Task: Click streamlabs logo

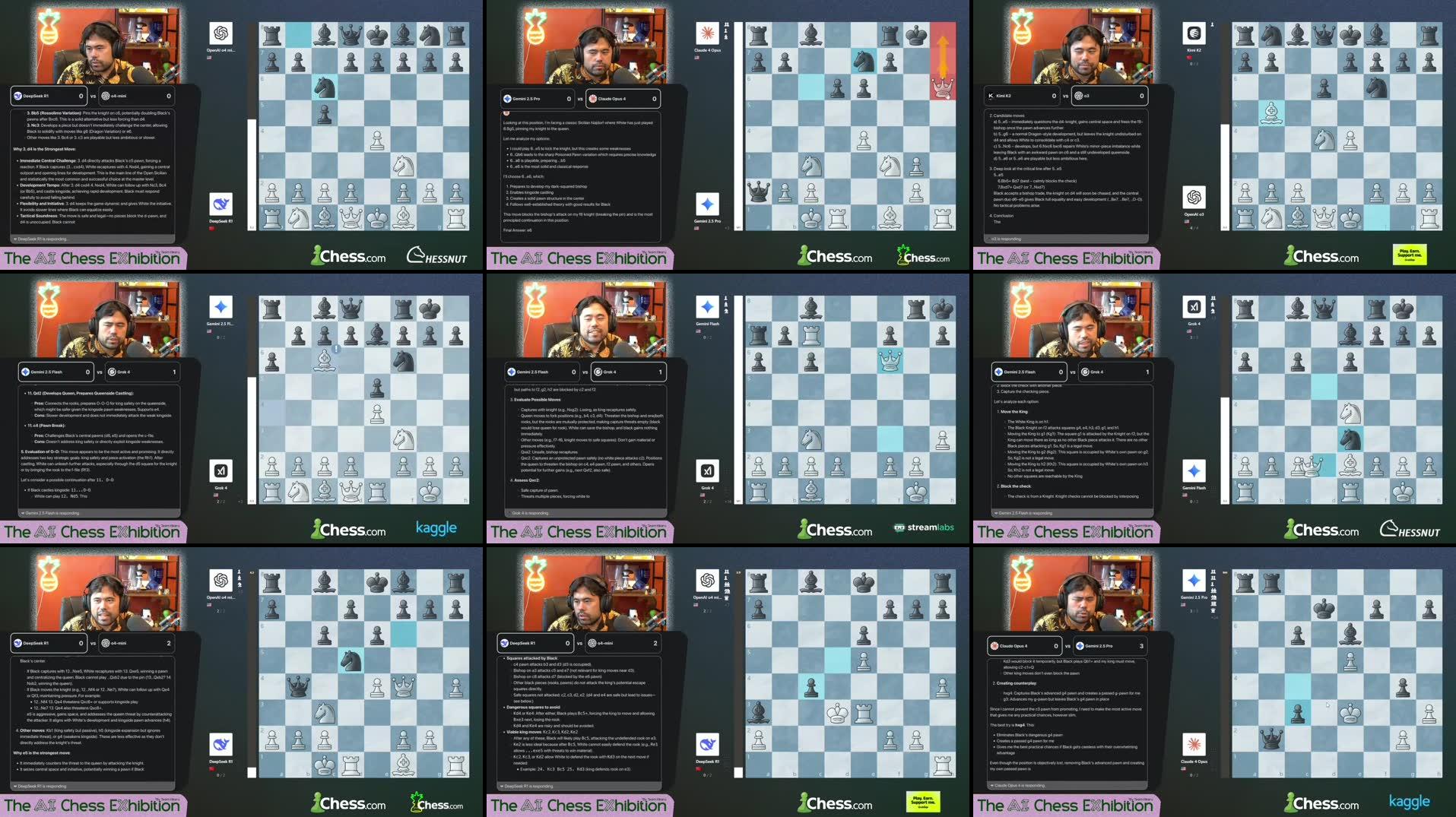Action: pos(924,527)
